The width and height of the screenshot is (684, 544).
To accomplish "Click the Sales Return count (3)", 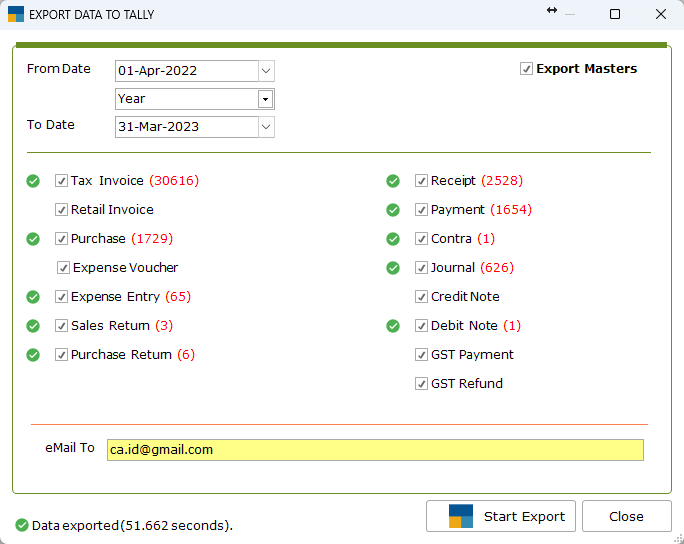I will pos(164,326).
